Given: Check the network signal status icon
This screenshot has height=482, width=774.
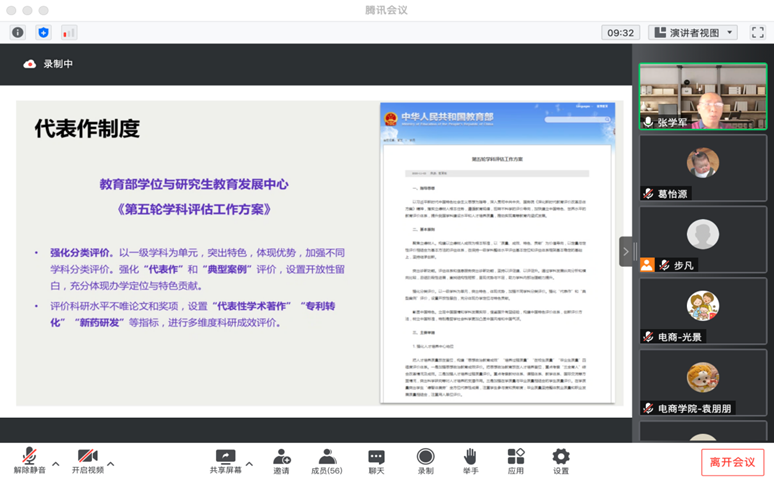Looking at the screenshot, I should click(69, 32).
